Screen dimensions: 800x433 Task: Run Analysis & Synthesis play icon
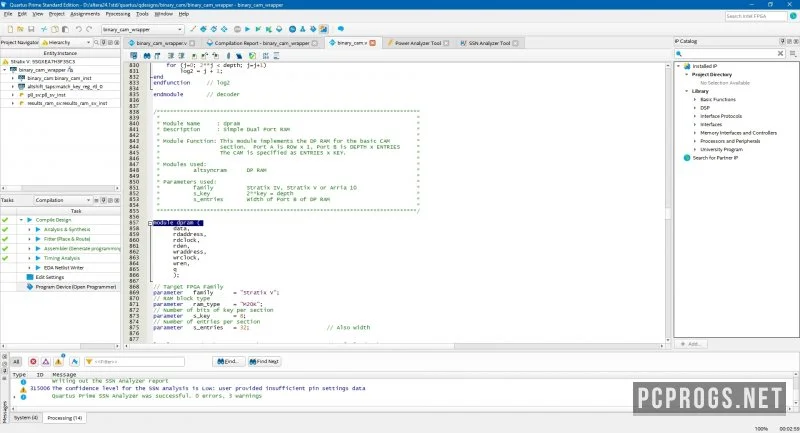38,230
